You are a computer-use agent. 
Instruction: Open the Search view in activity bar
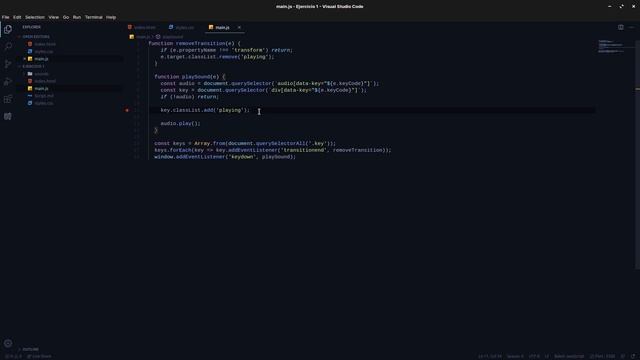point(8,47)
